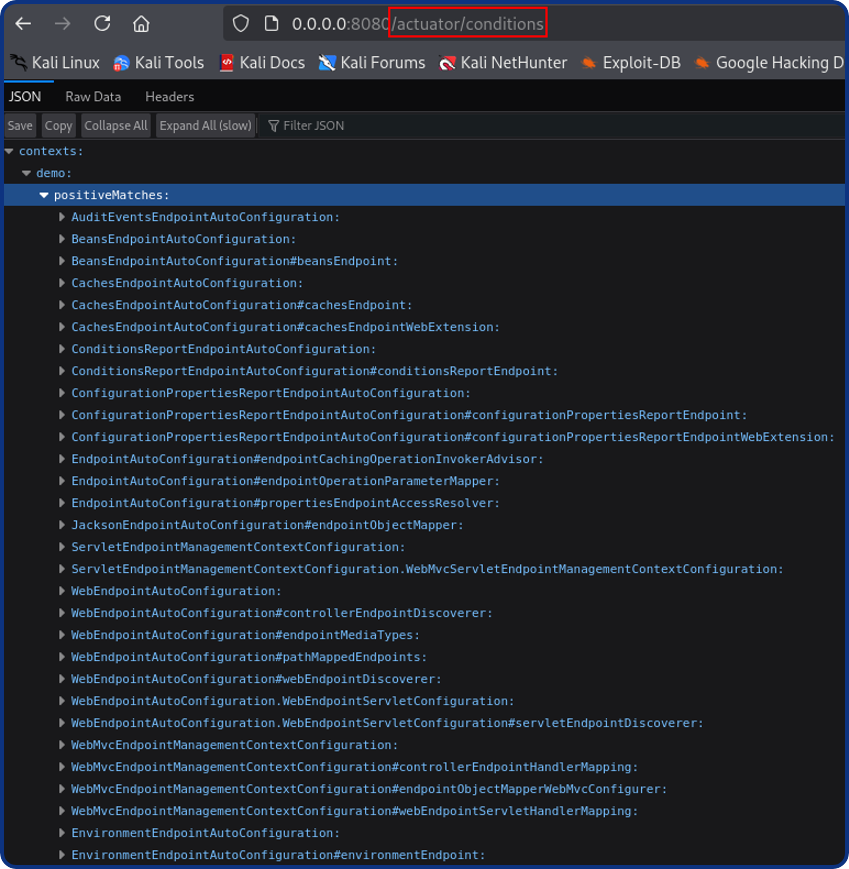Click Expand All (slow) button
The width and height of the screenshot is (849, 869).
coord(205,125)
